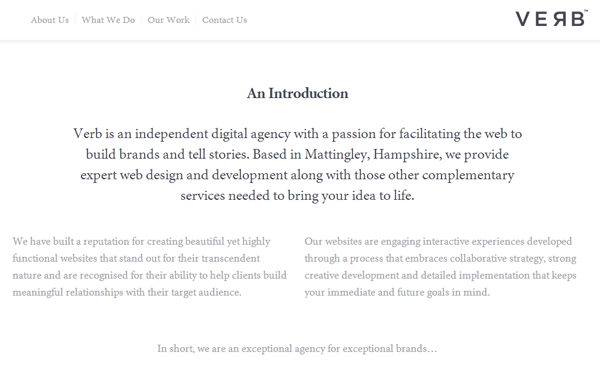The image size is (600, 380).
Task: Click the trademark symbol beside VERB logo
Action: point(586,11)
